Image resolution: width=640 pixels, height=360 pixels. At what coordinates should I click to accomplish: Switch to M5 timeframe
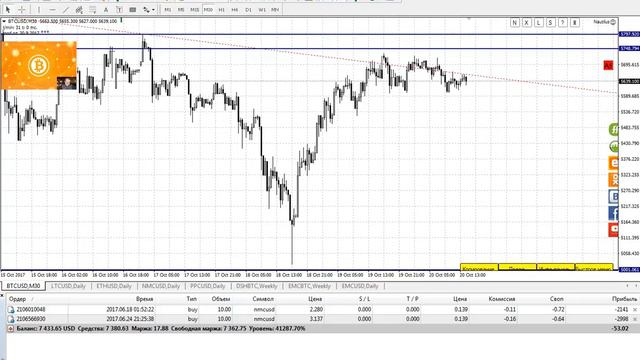click(181, 9)
